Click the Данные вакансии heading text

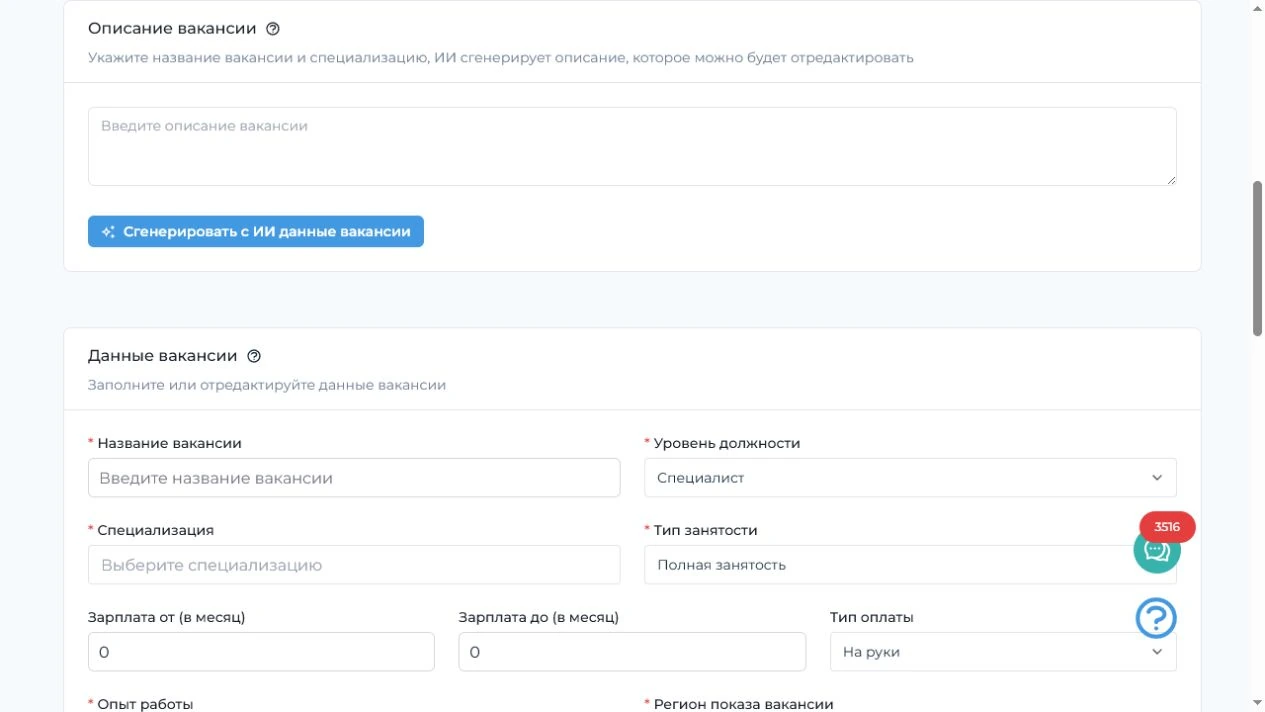coord(163,356)
